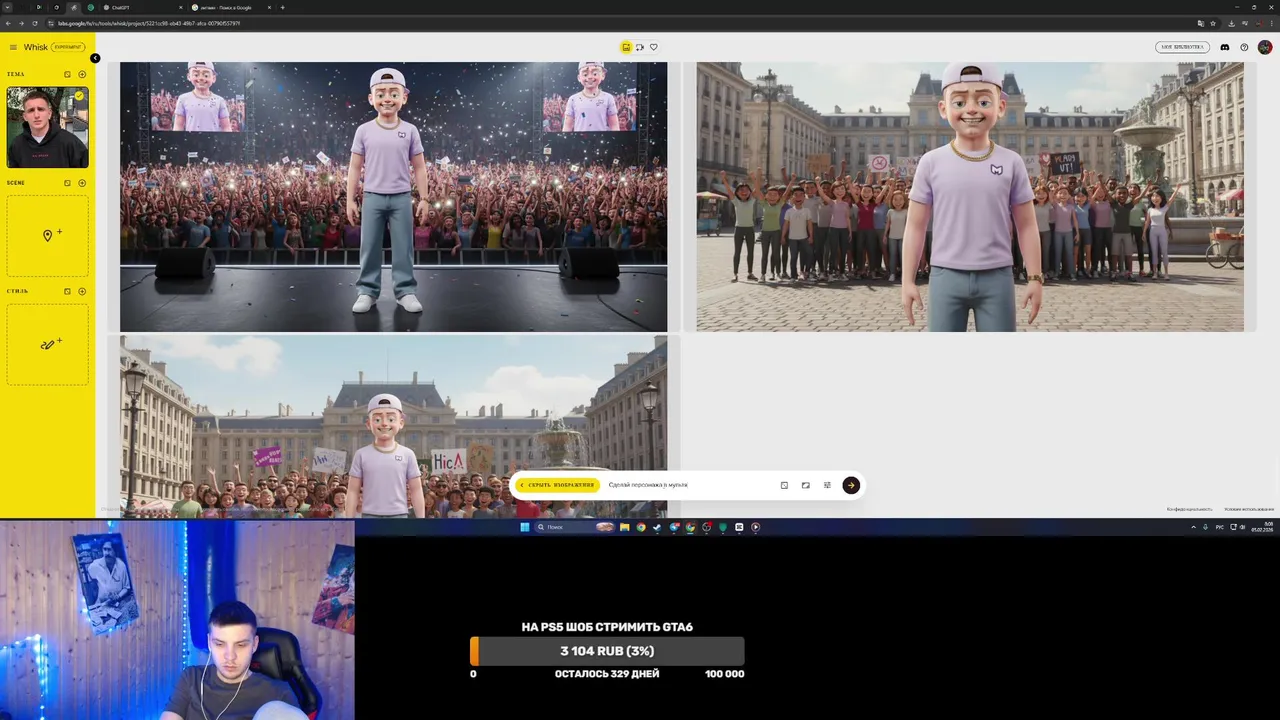Open a new browser tab
This screenshot has width=1280, height=720.
click(282, 7)
